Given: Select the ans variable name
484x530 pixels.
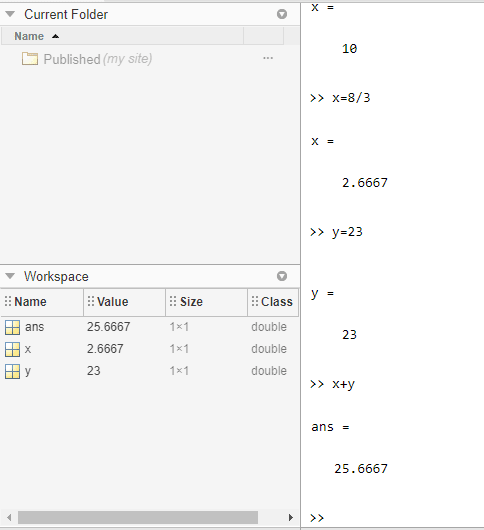Looking at the screenshot, I should 34,327.
